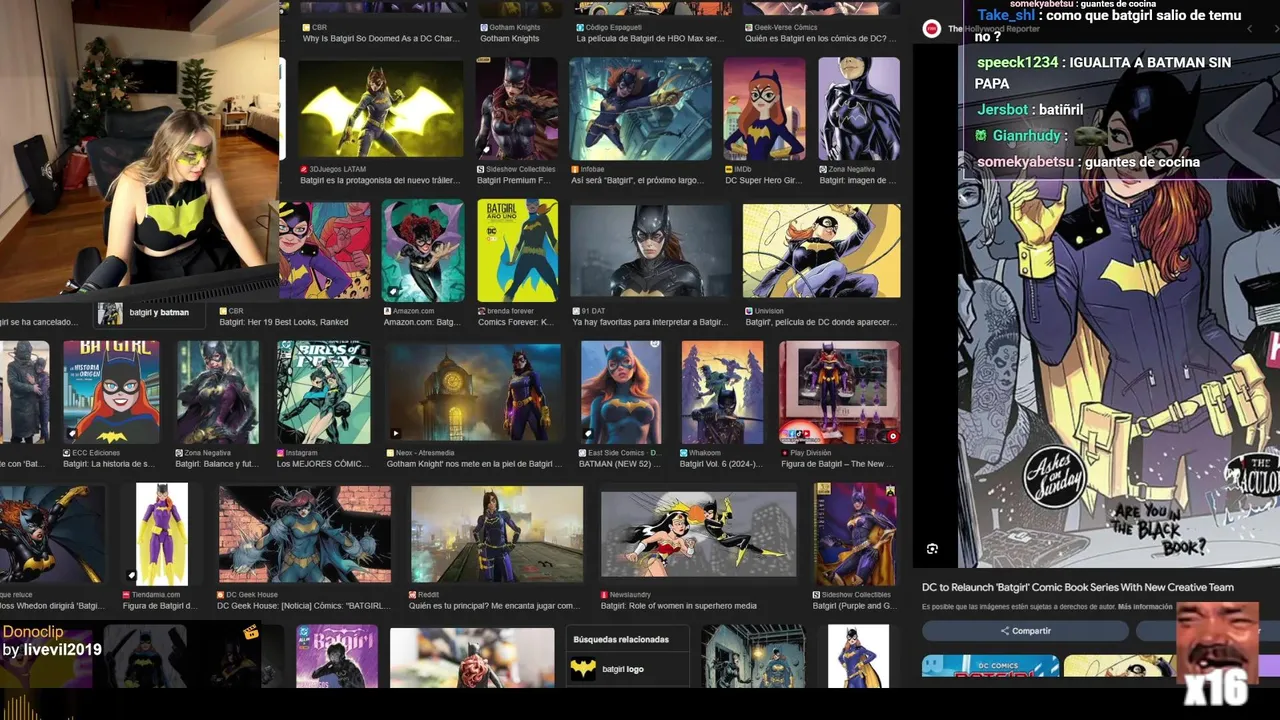Click the Código Espagueti favicon

click(580, 27)
